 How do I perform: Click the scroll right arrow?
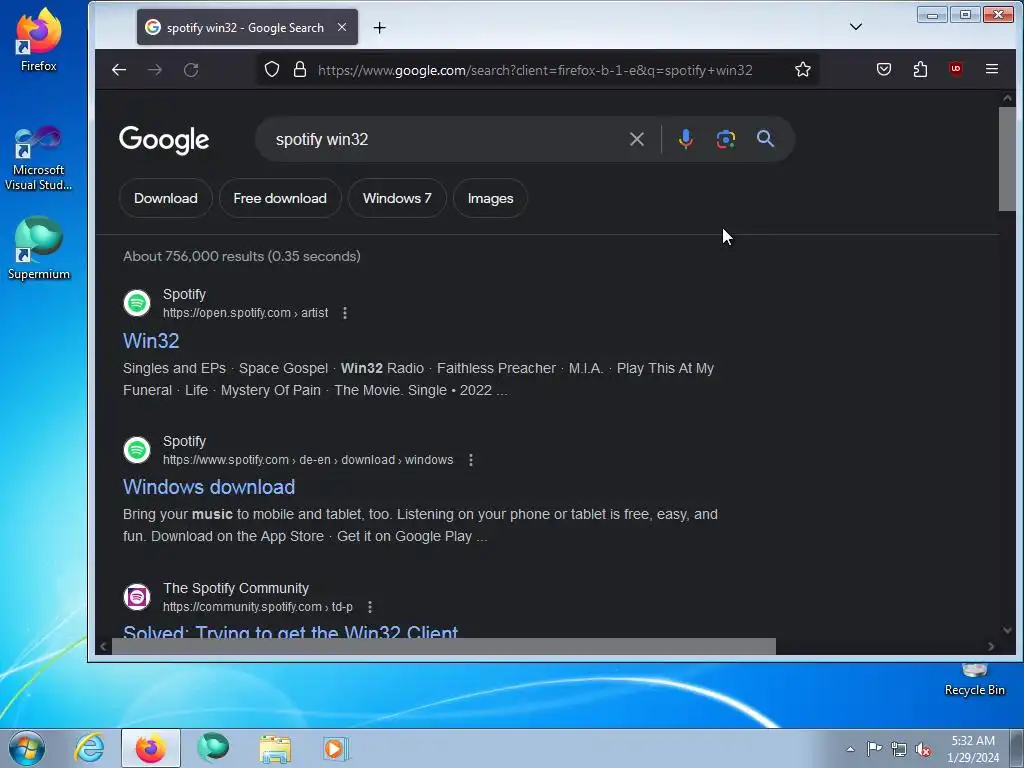(x=991, y=647)
